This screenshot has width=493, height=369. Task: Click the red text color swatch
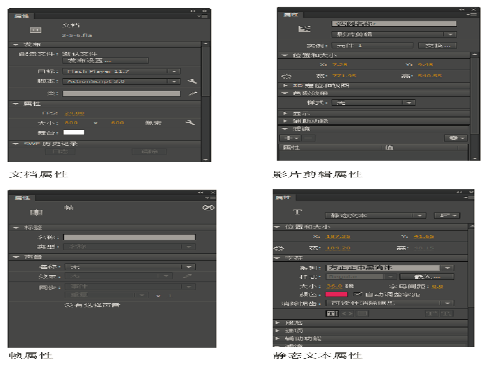(x=337, y=294)
